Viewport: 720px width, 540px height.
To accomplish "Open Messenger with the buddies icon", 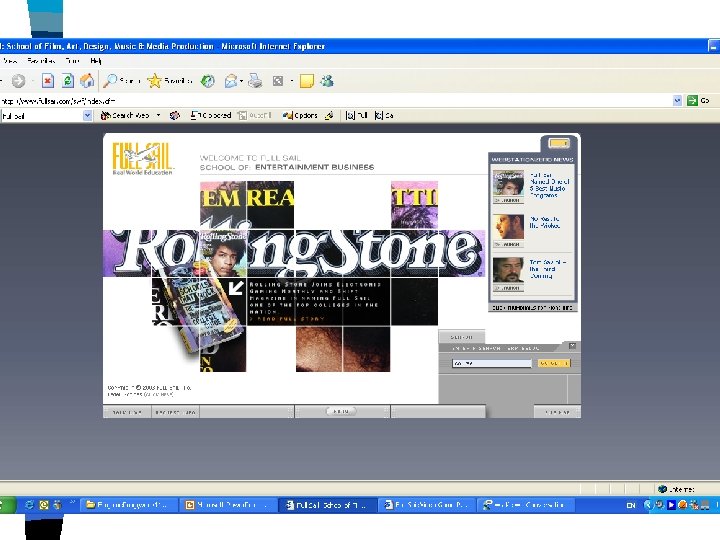I will (x=327, y=81).
